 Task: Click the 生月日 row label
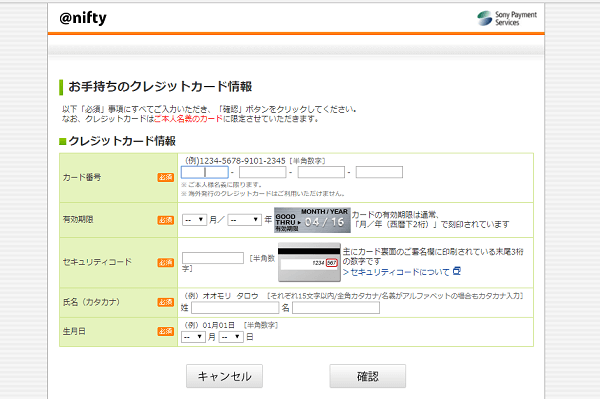(x=74, y=331)
